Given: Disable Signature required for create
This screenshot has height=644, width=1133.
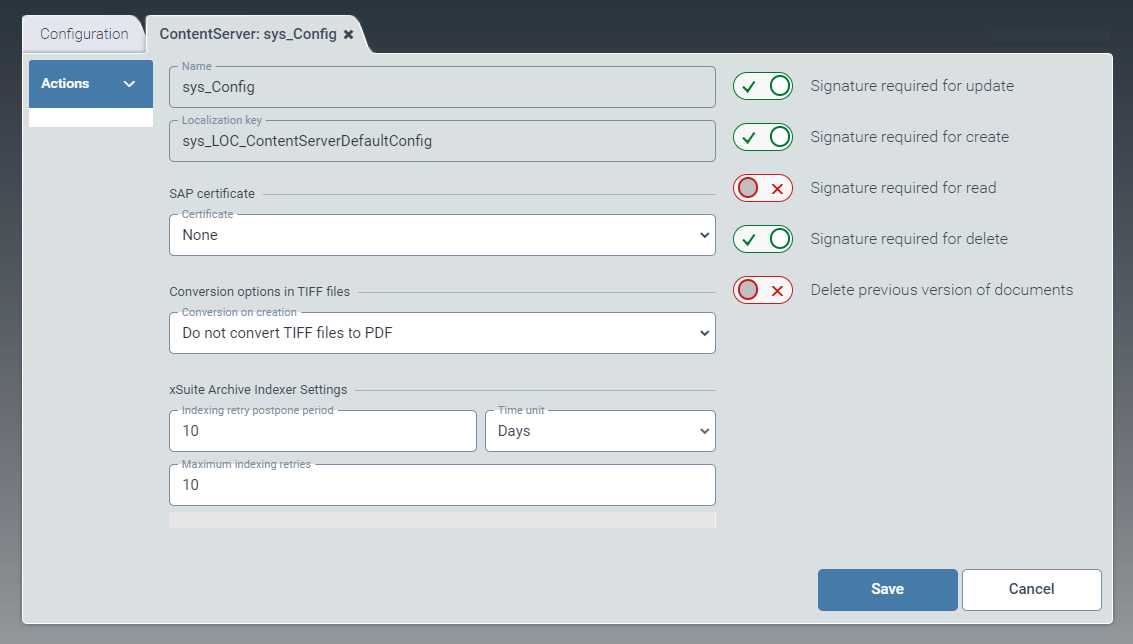Looking at the screenshot, I should click(763, 137).
